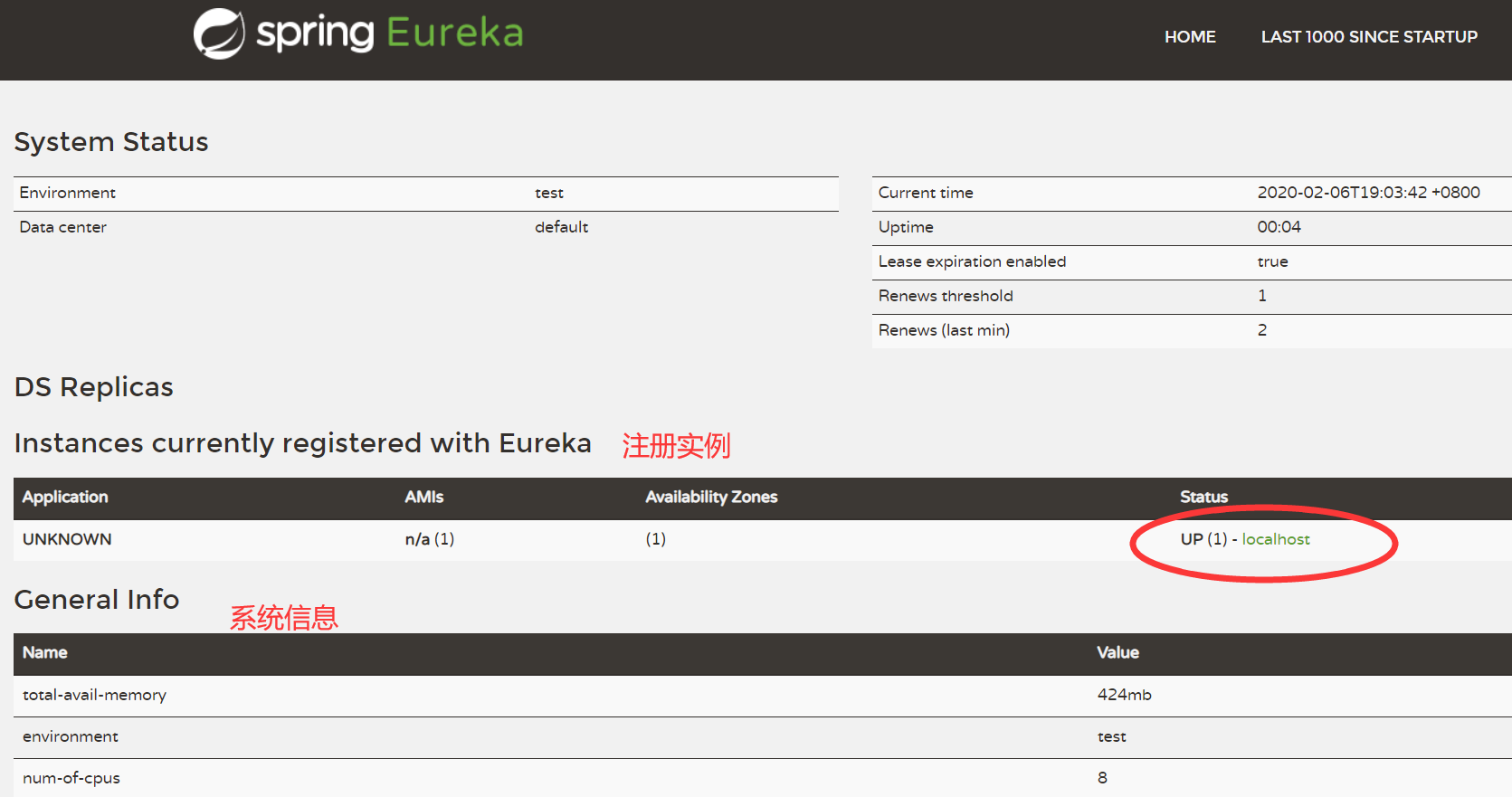Click the DS Replicas heading
Screen dimensions: 1512x797
tap(94, 387)
